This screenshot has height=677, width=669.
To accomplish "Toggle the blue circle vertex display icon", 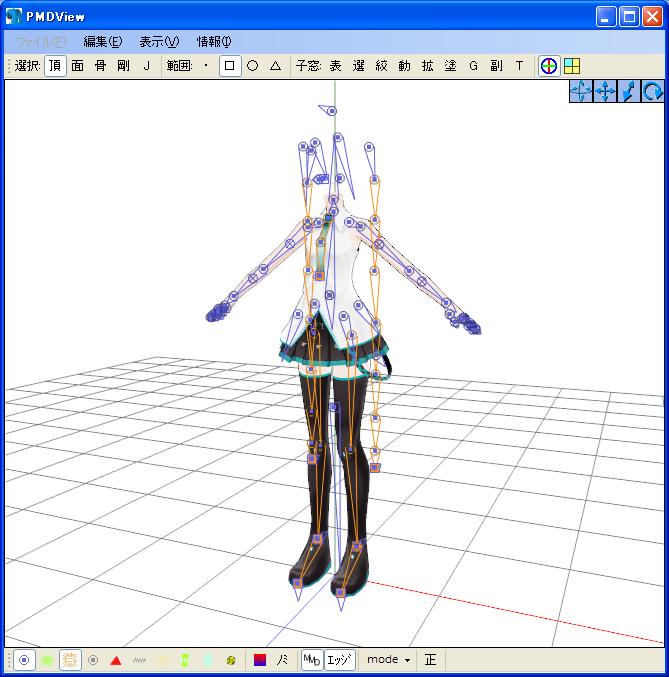I will 24,660.
